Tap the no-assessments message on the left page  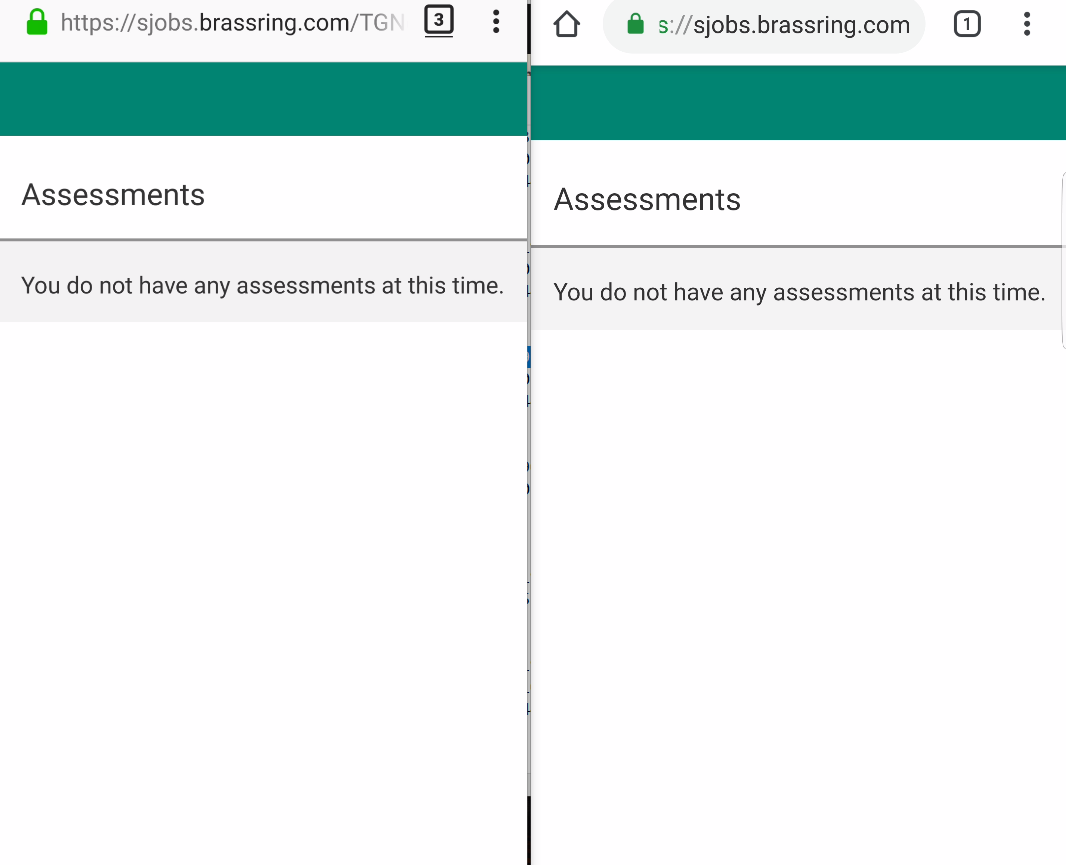click(262, 285)
